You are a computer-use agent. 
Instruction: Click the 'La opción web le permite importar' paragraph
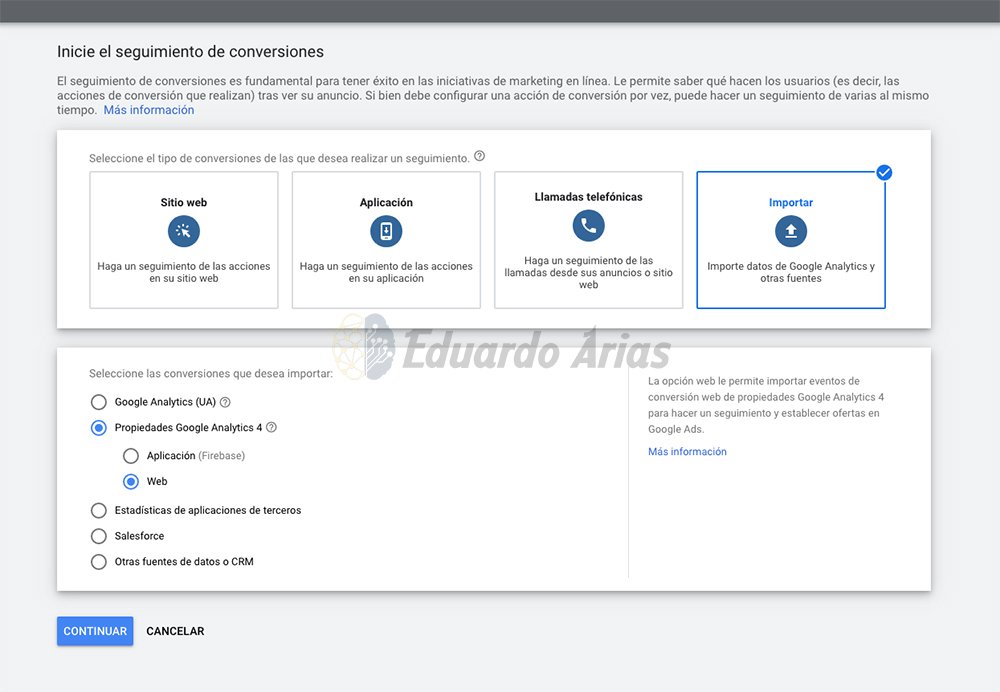coord(766,405)
